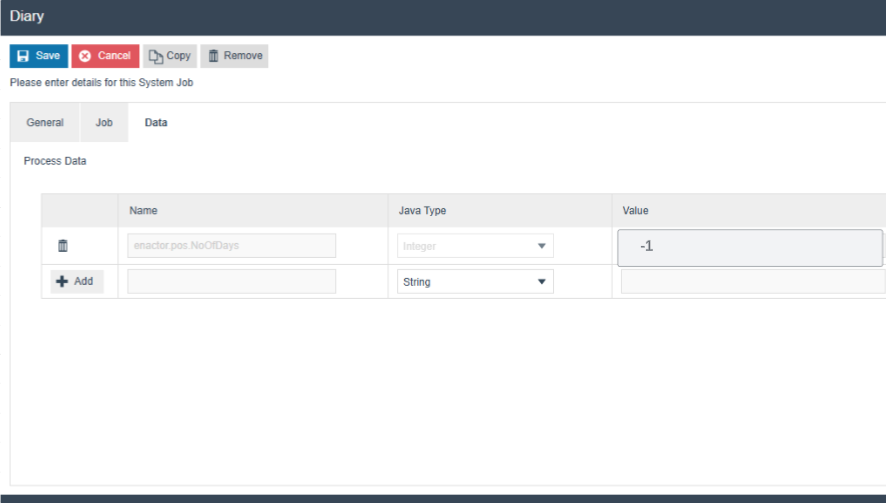Click the Diary title in header bar
The width and height of the screenshot is (886, 503).
27,17
